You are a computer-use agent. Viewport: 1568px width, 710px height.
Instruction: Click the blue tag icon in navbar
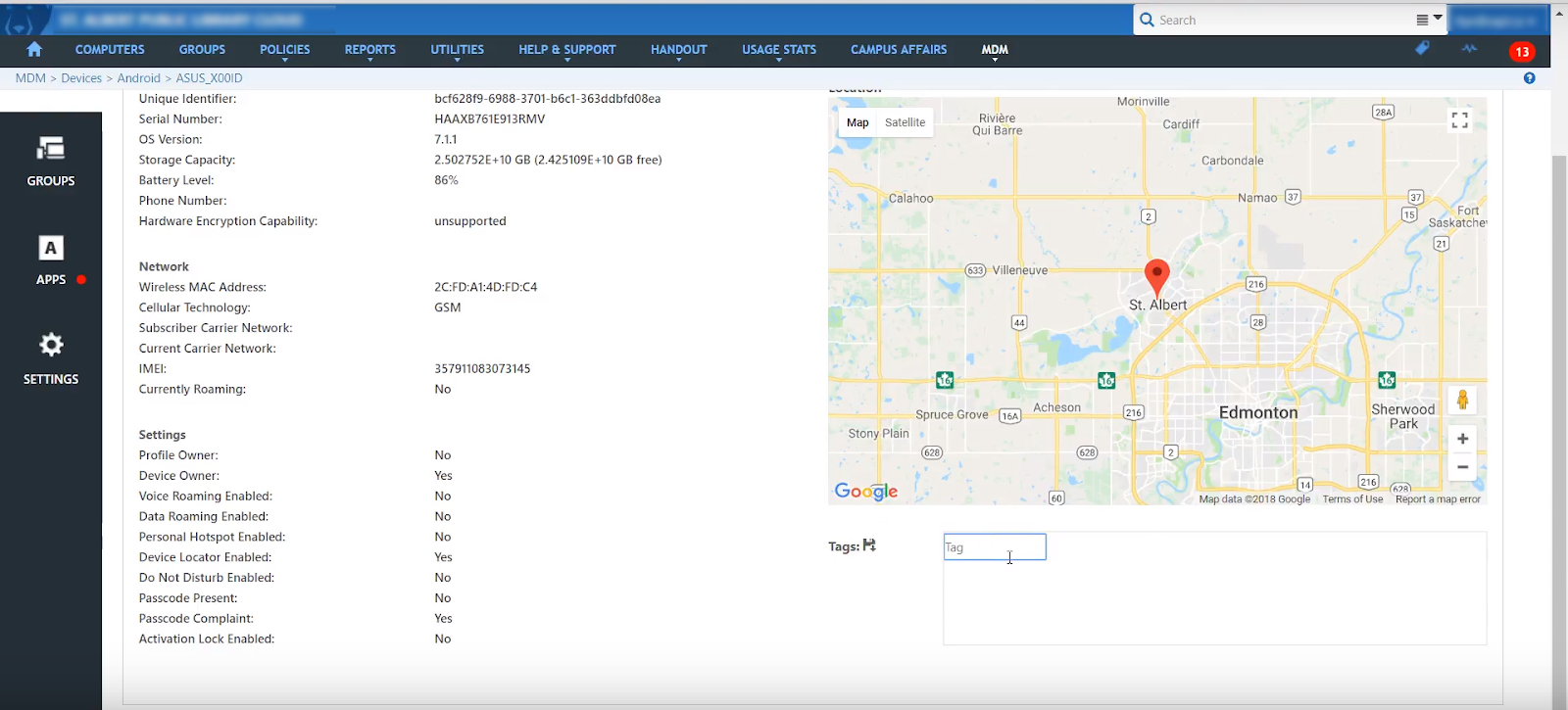tap(1422, 48)
